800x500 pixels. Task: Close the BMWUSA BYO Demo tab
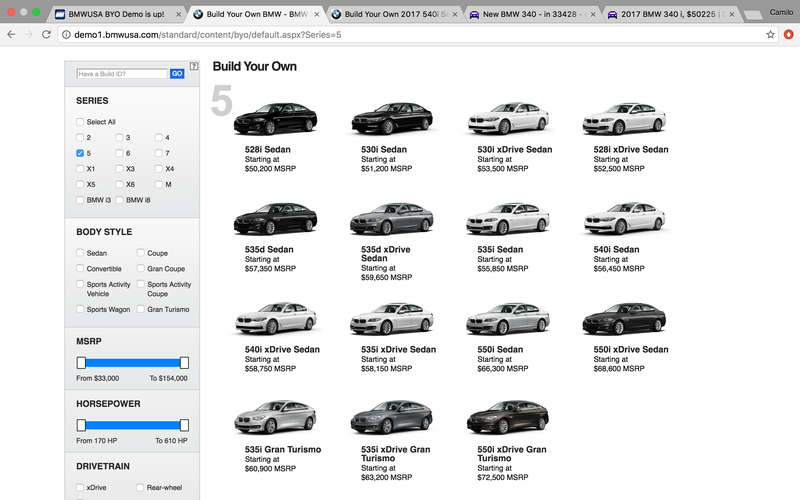coord(179,14)
